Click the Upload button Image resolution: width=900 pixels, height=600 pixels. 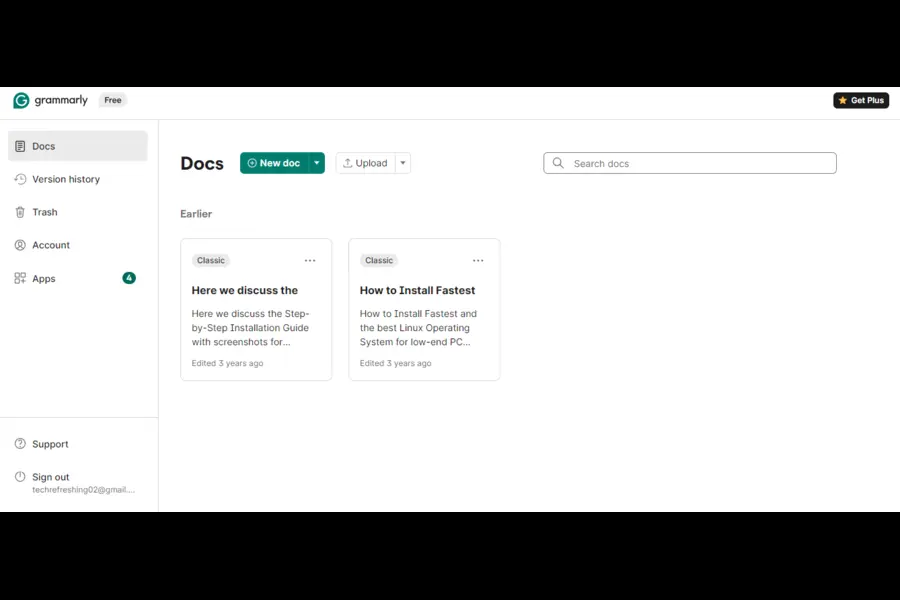click(x=366, y=162)
